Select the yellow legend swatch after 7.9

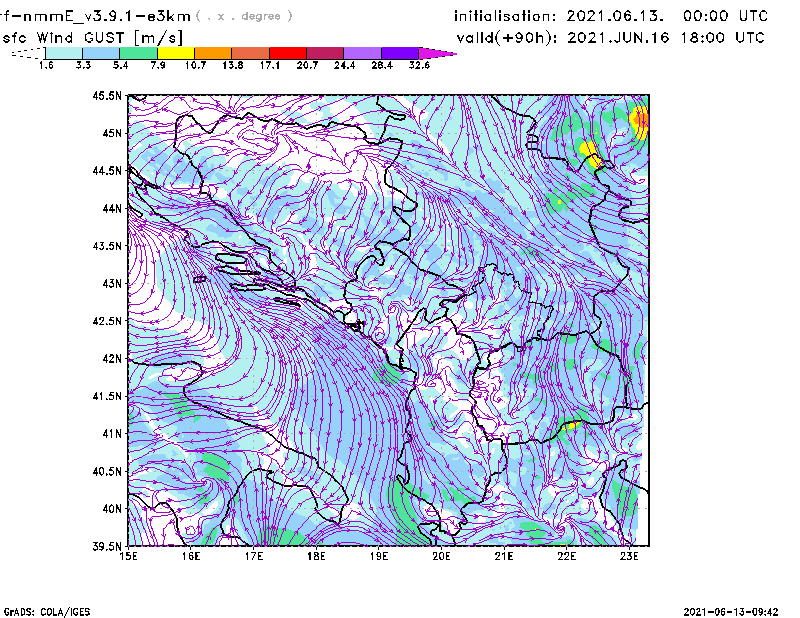[176, 53]
